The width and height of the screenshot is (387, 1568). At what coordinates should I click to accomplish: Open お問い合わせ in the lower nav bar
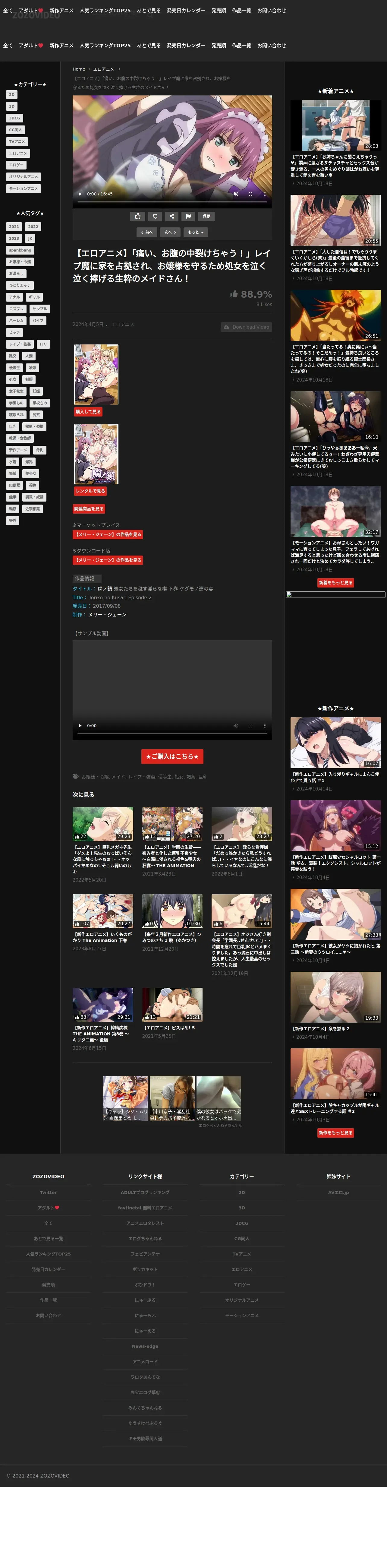(x=272, y=46)
